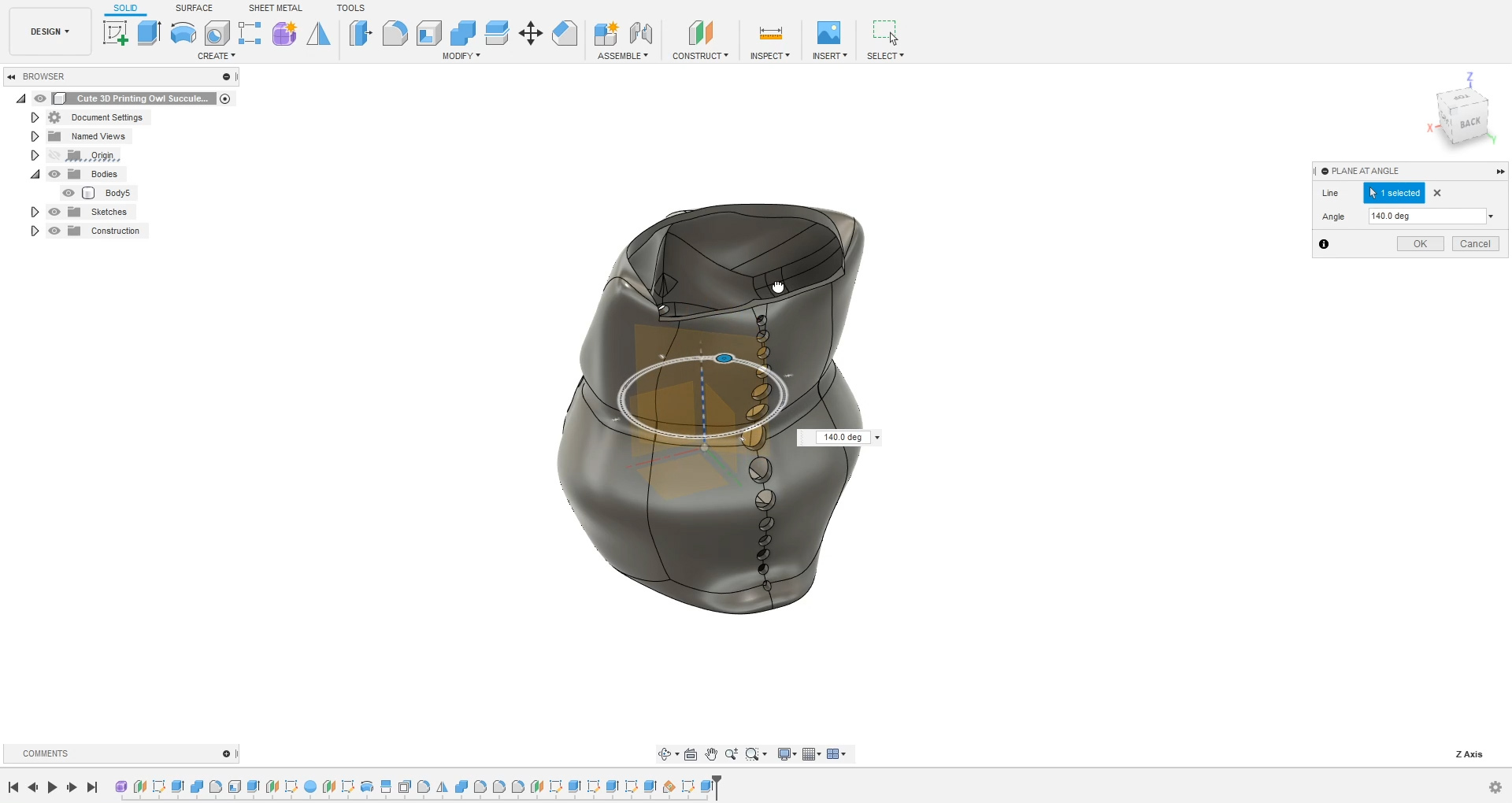Screen dimensions: 1512x803
Task: Open the Modify menu
Action: 461,56
